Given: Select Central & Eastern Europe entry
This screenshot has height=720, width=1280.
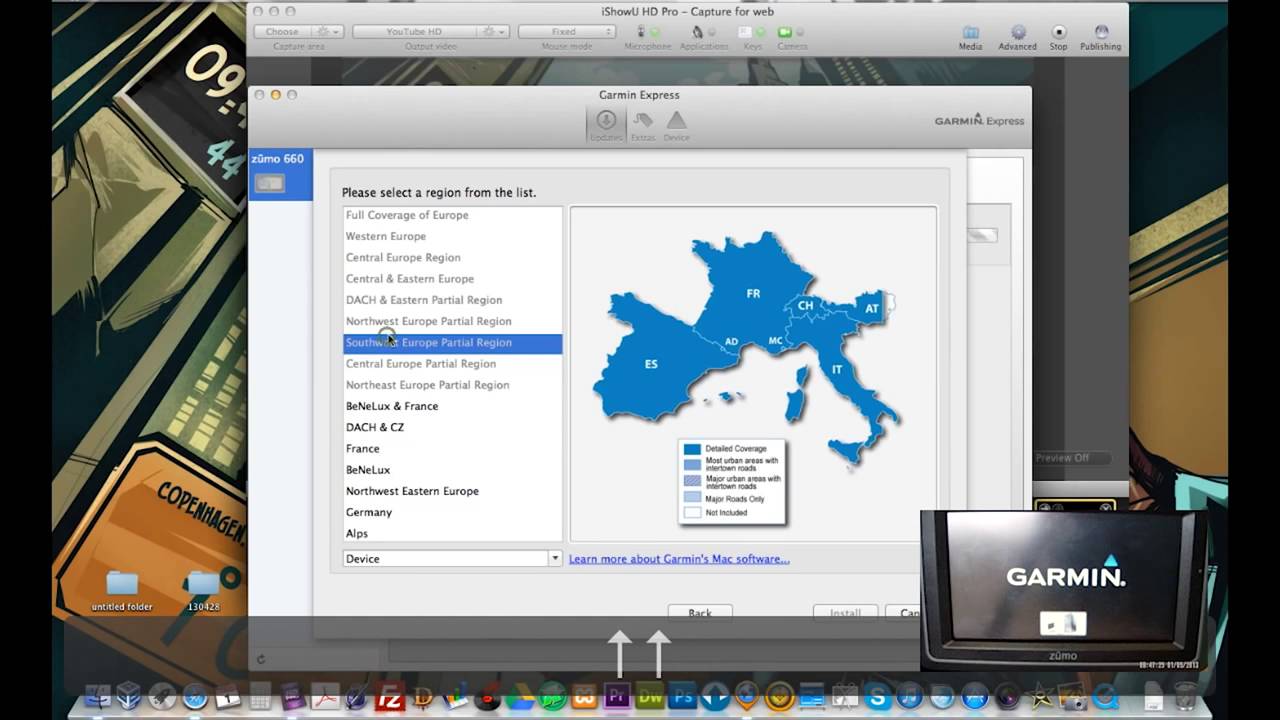Looking at the screenshot, I should (x=452, y=278).
